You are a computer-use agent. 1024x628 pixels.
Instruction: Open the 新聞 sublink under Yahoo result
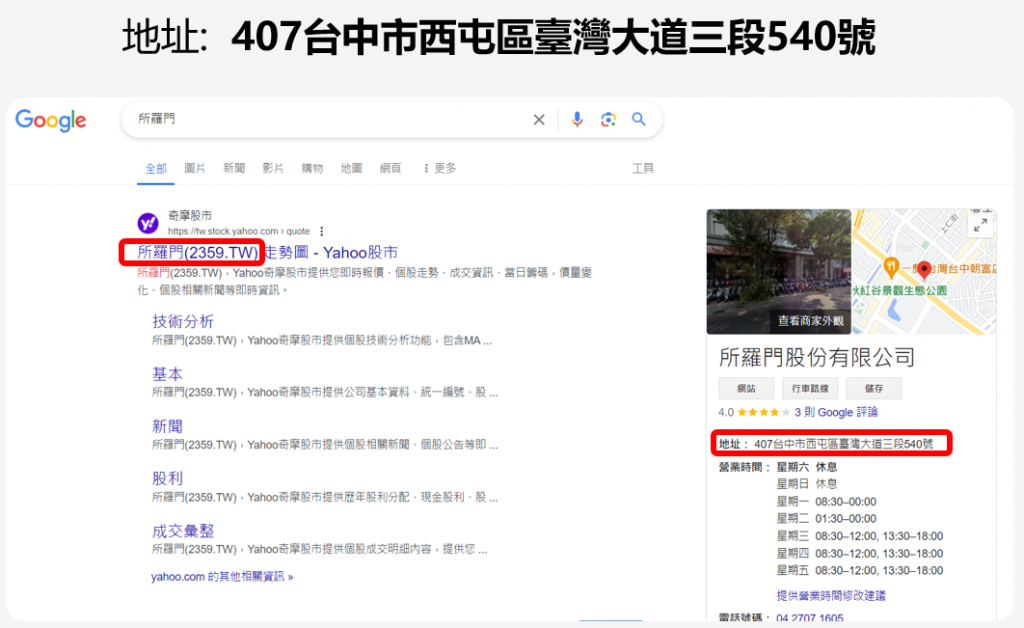tap(167, 426)
